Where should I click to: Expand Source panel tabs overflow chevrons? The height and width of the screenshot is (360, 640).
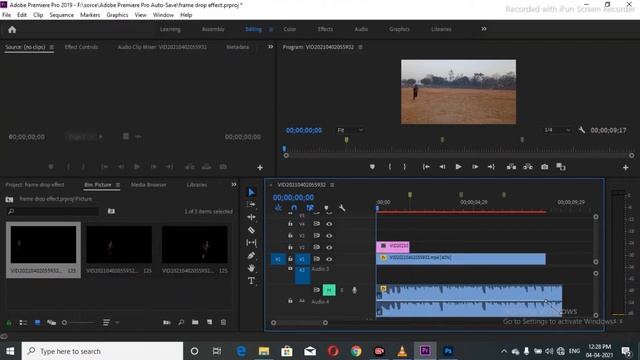[x=271, y=47]
